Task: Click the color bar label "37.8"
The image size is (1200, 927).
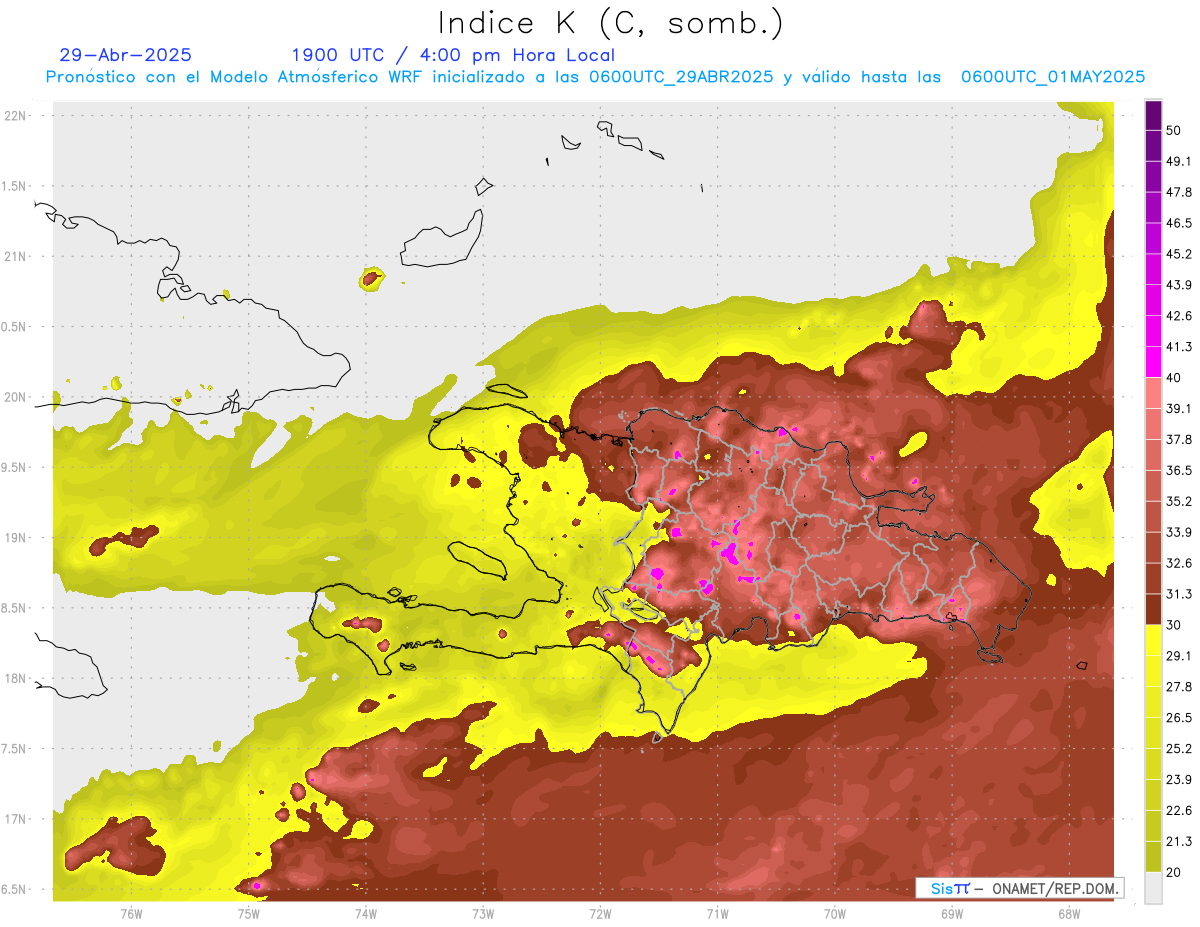Action: 1179,439
